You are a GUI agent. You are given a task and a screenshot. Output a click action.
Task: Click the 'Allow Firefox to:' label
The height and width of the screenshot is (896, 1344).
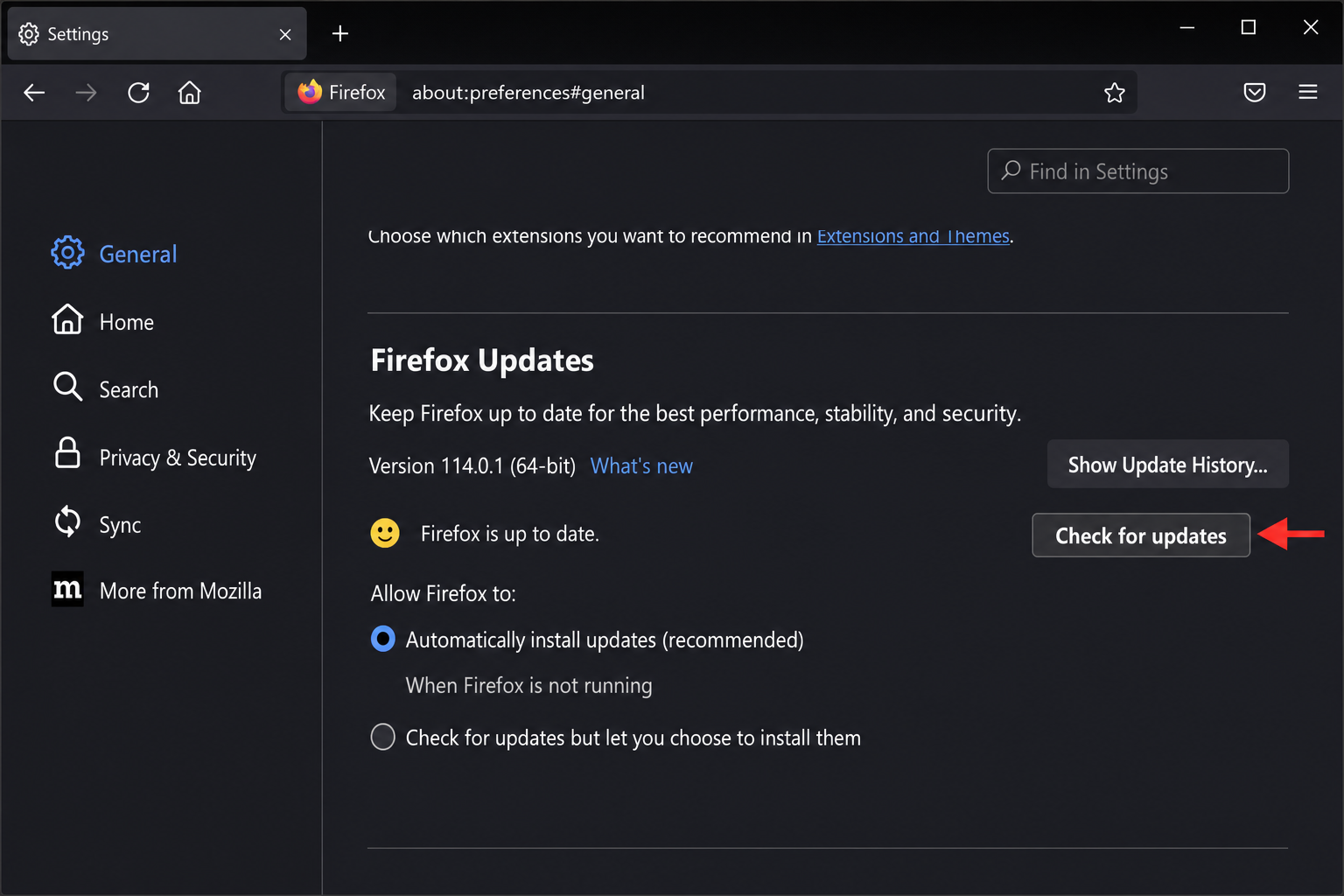point(444,593)
